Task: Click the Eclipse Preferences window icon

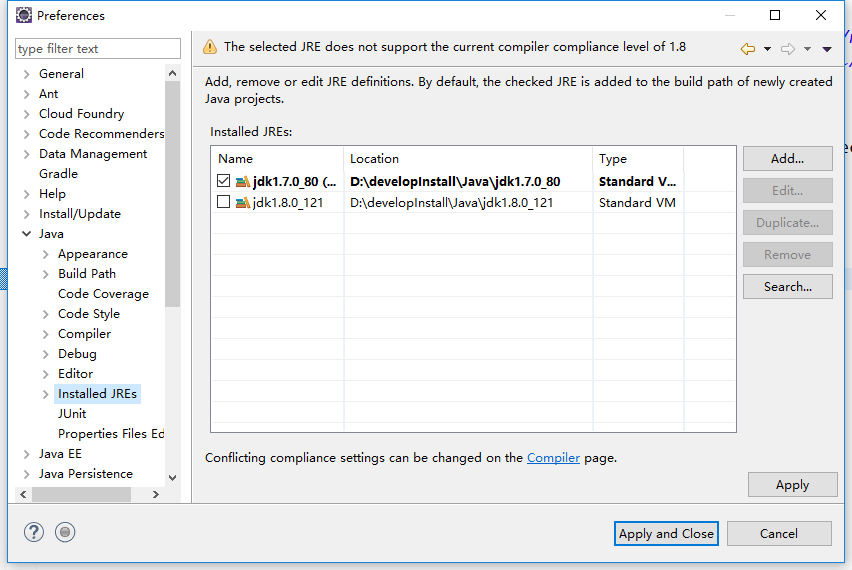Action: [x=24, y=15]
